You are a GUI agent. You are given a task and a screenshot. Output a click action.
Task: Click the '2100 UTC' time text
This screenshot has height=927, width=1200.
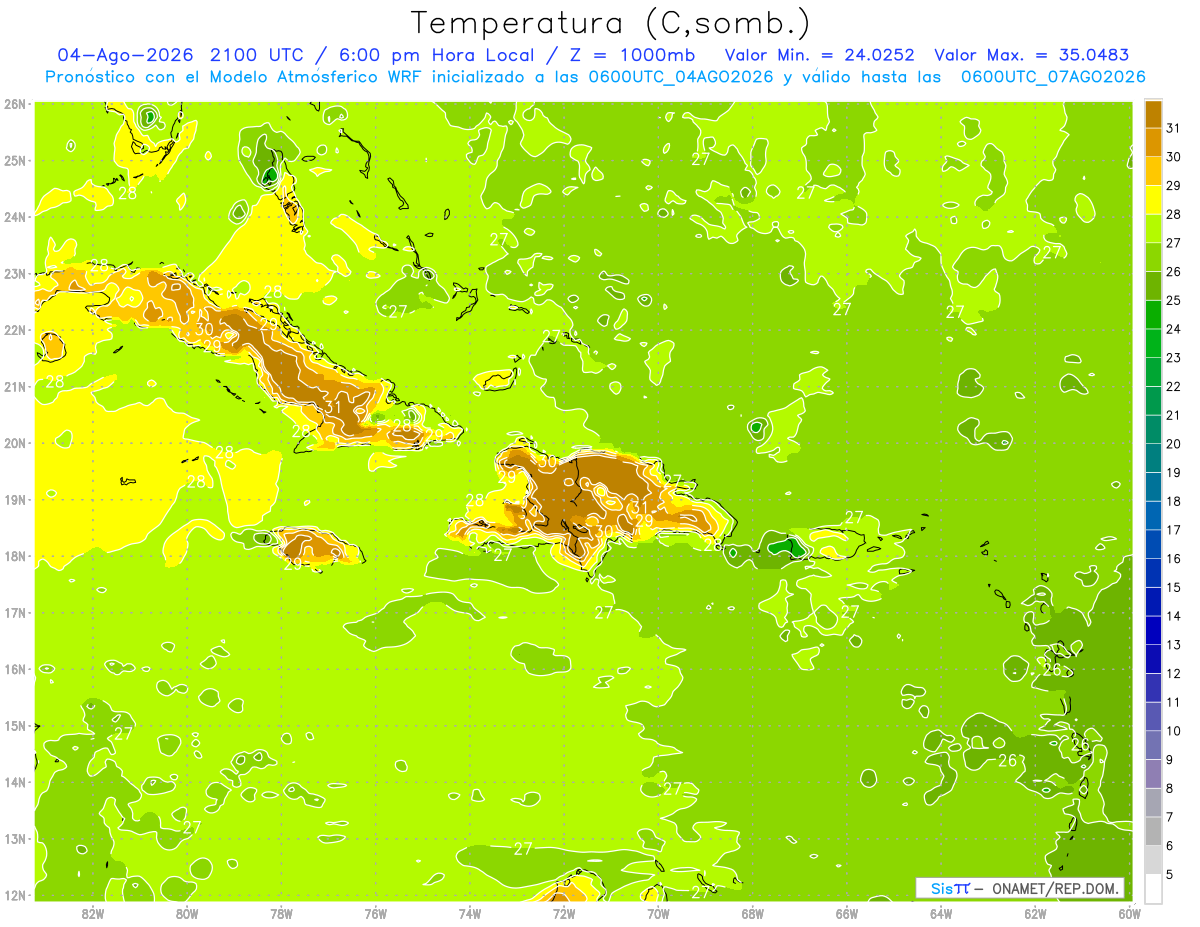pos(256,55)
